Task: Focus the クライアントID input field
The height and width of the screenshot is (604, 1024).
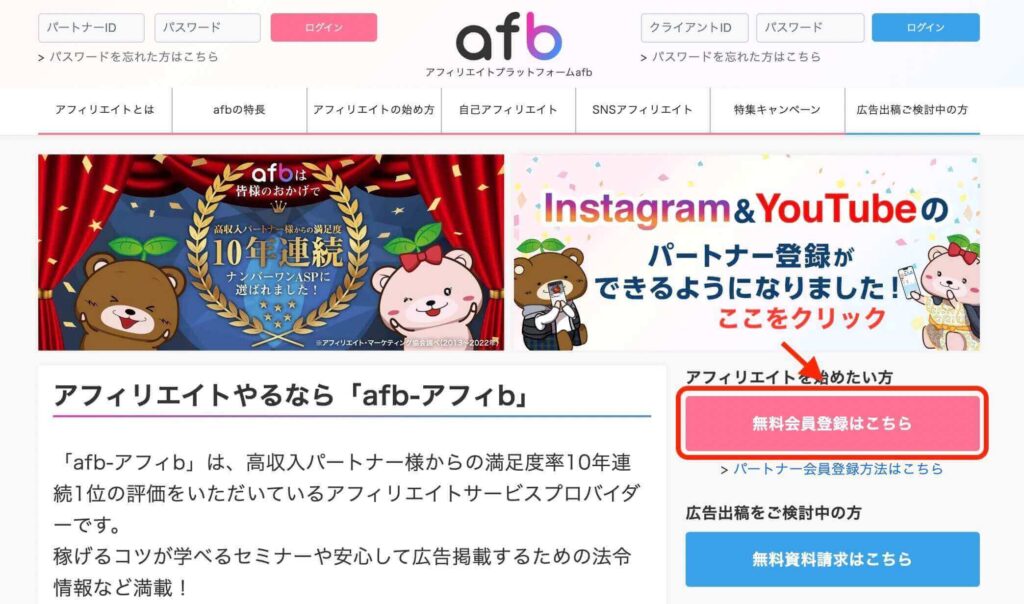Action: (694, 27)
